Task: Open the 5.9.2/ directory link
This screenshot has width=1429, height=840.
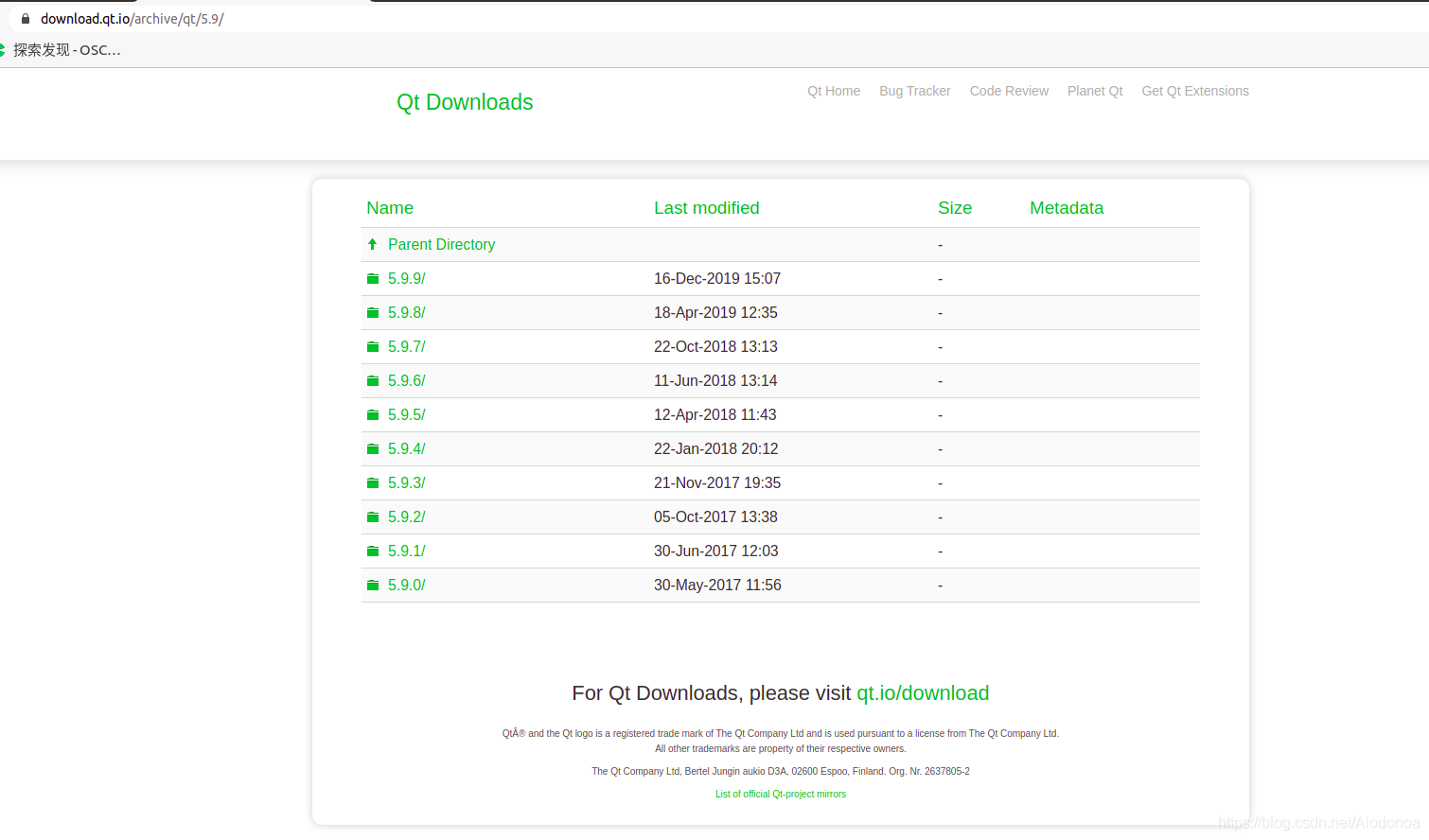Action: click(x=407, y=517)
